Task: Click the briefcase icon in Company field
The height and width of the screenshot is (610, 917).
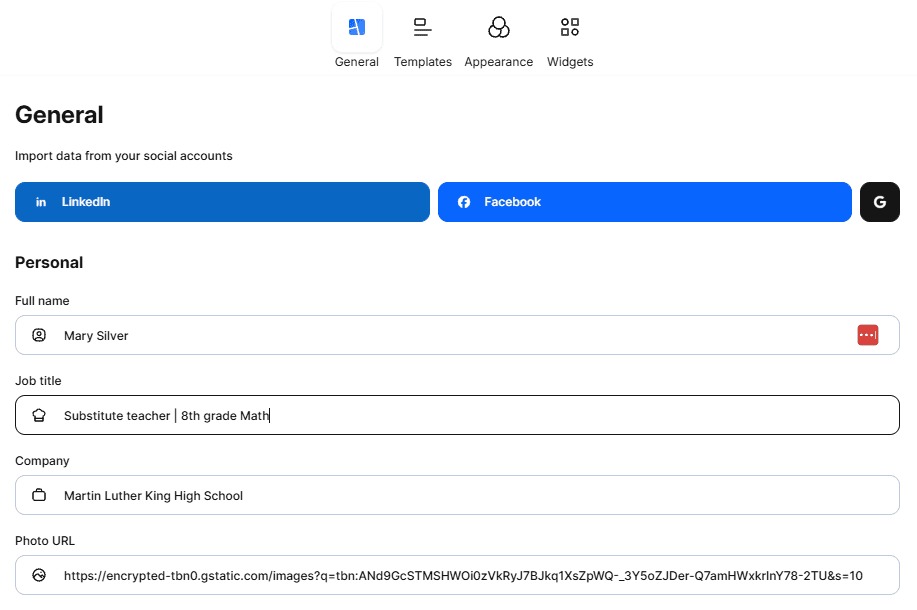Action: 39,495
